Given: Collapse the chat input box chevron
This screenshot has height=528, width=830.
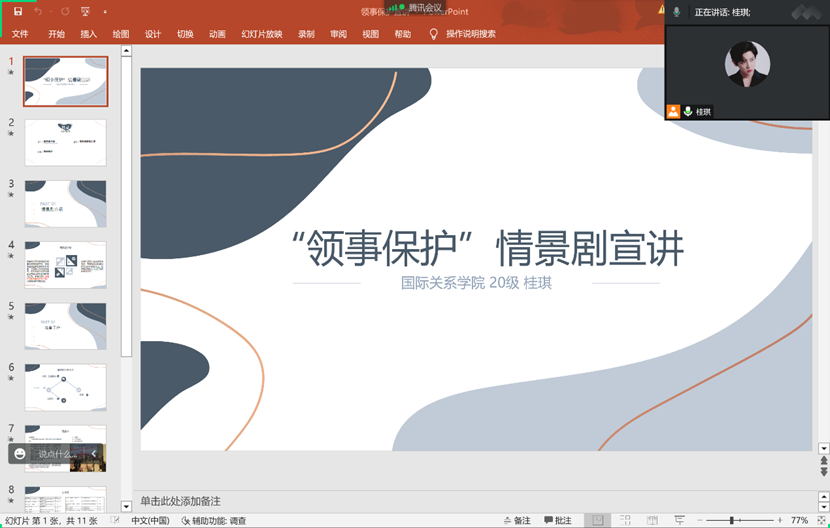Looking at the screenshot, I should [x=94, y=454].
